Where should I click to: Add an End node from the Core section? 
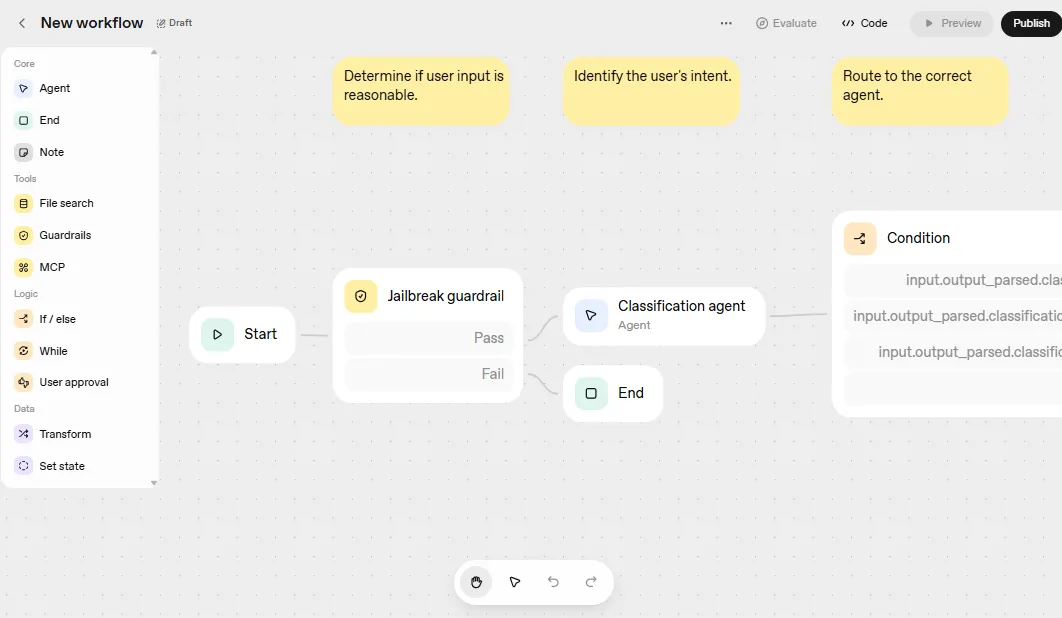(x=47, y=120)
